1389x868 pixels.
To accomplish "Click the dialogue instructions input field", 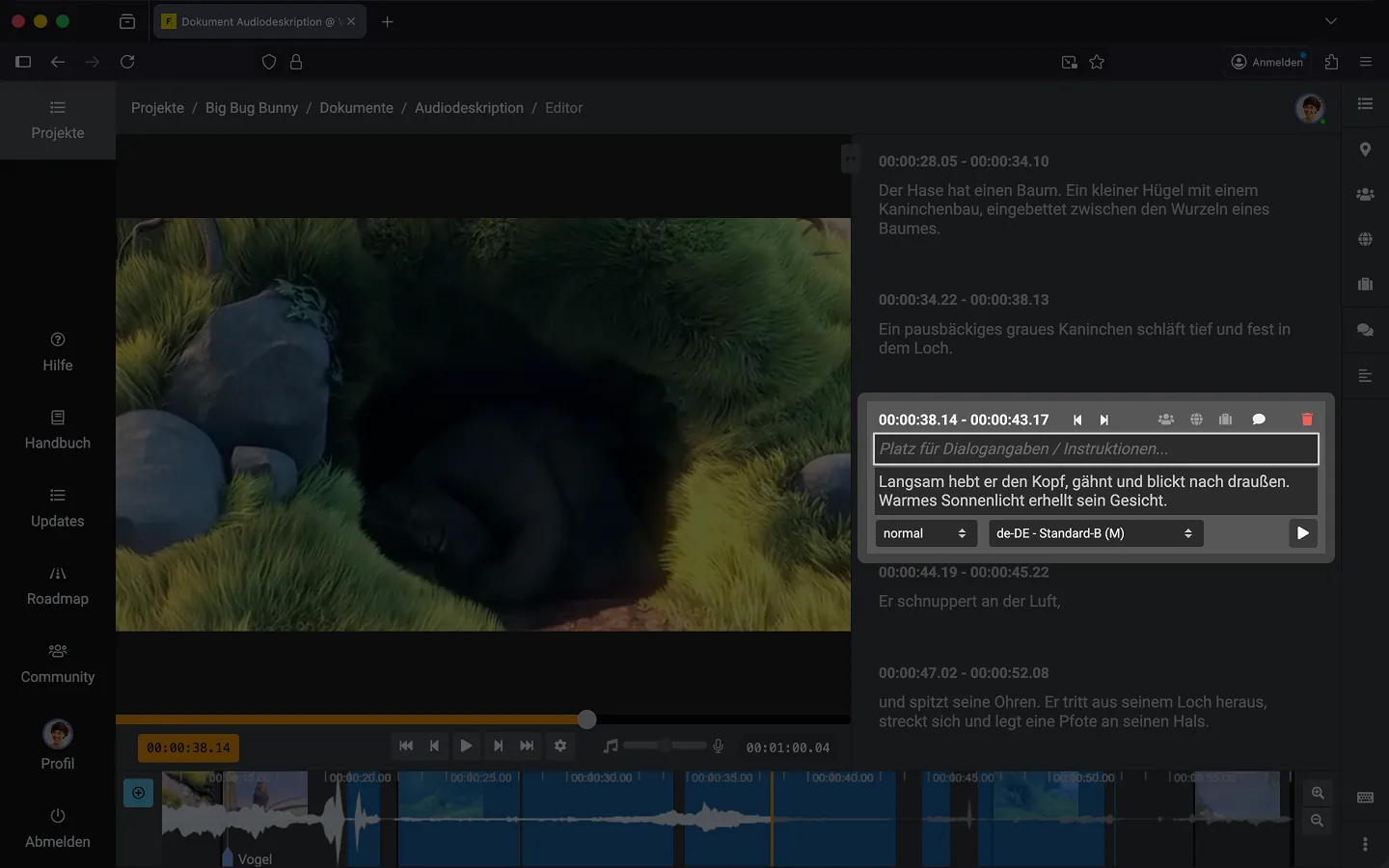I will click(x=1095, y=448).
